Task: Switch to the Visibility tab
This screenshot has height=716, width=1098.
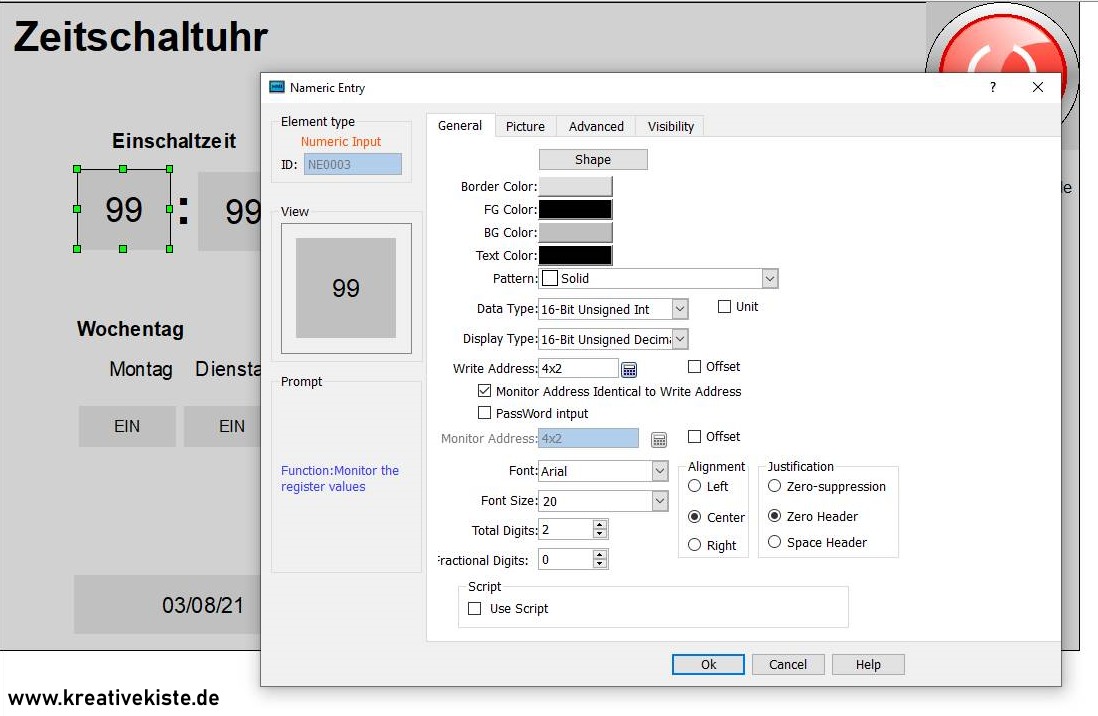Action: point(670,127)
